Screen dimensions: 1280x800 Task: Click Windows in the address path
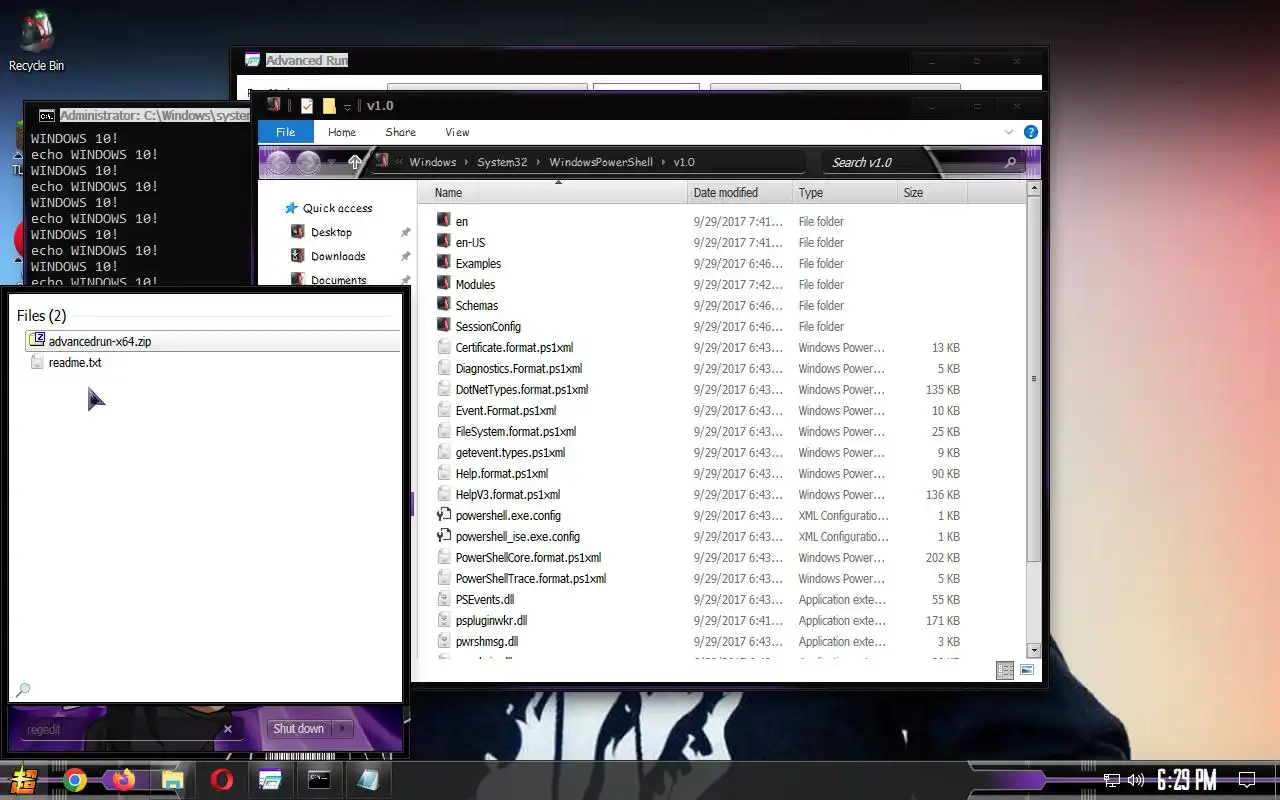click(432, 162)
